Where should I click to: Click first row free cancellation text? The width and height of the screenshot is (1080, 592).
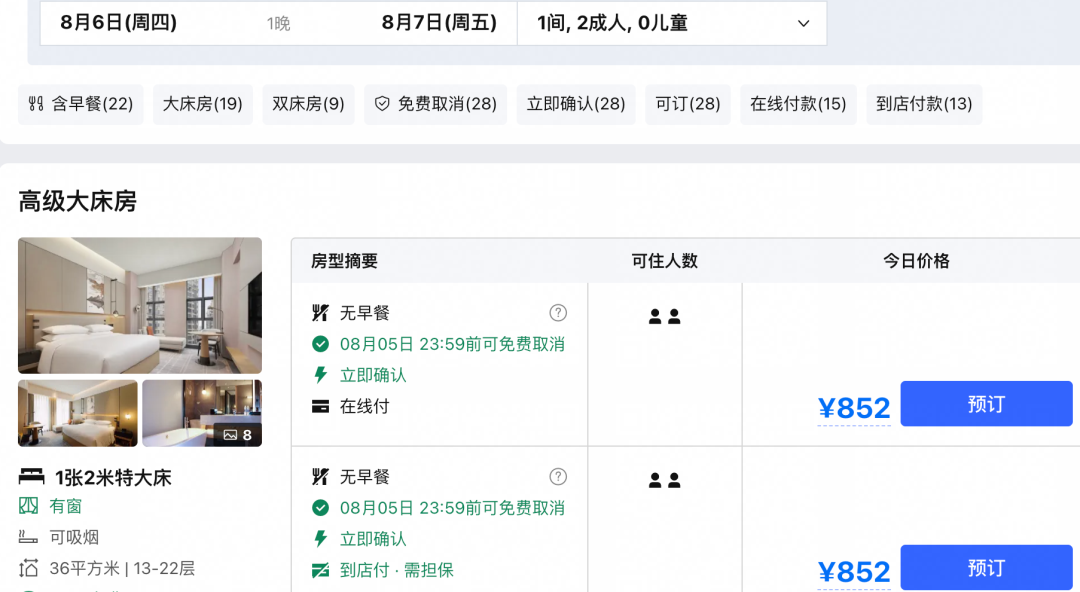[x=453, y=344]
